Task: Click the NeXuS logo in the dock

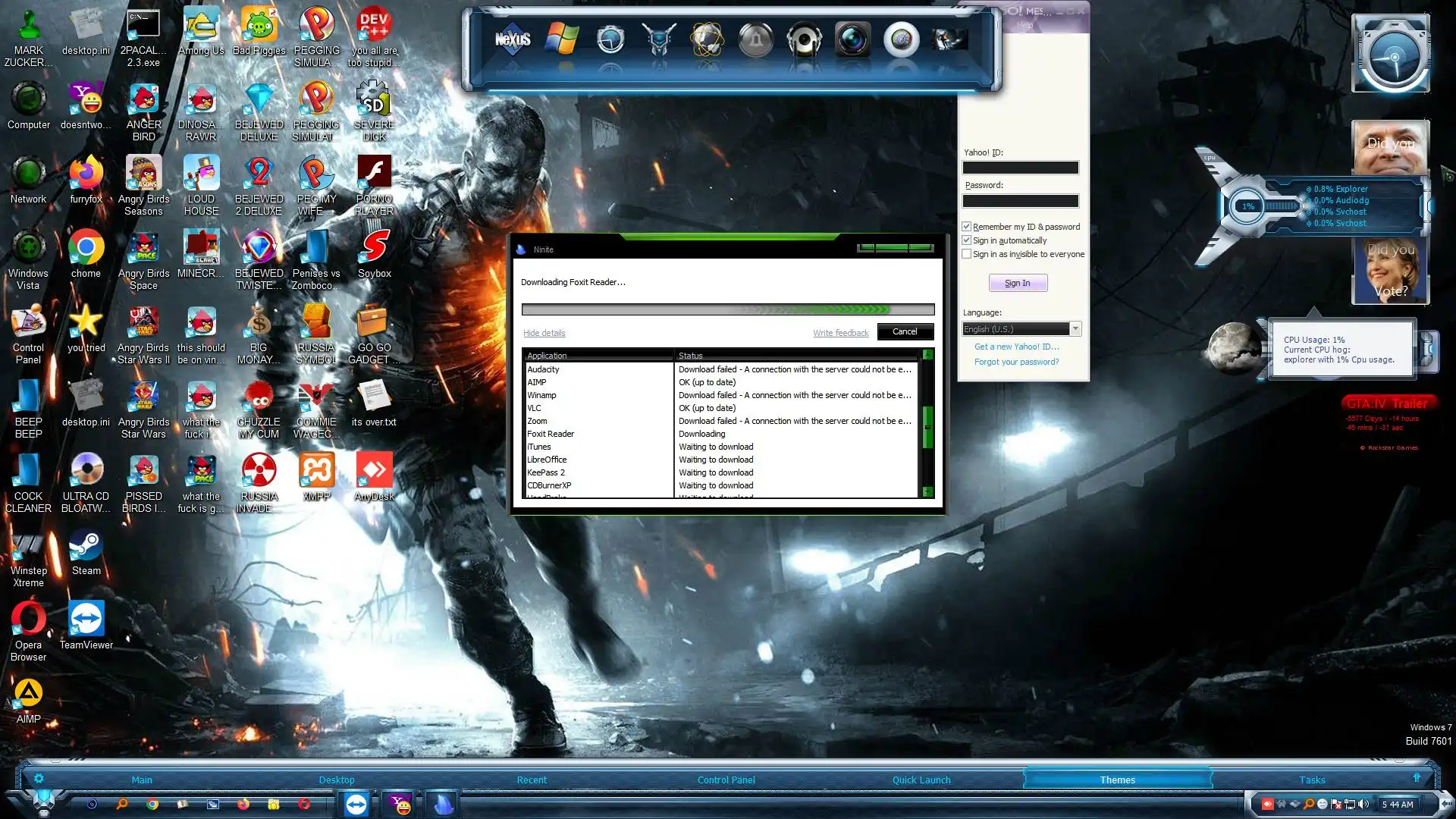Action: (x=513, y=39)
